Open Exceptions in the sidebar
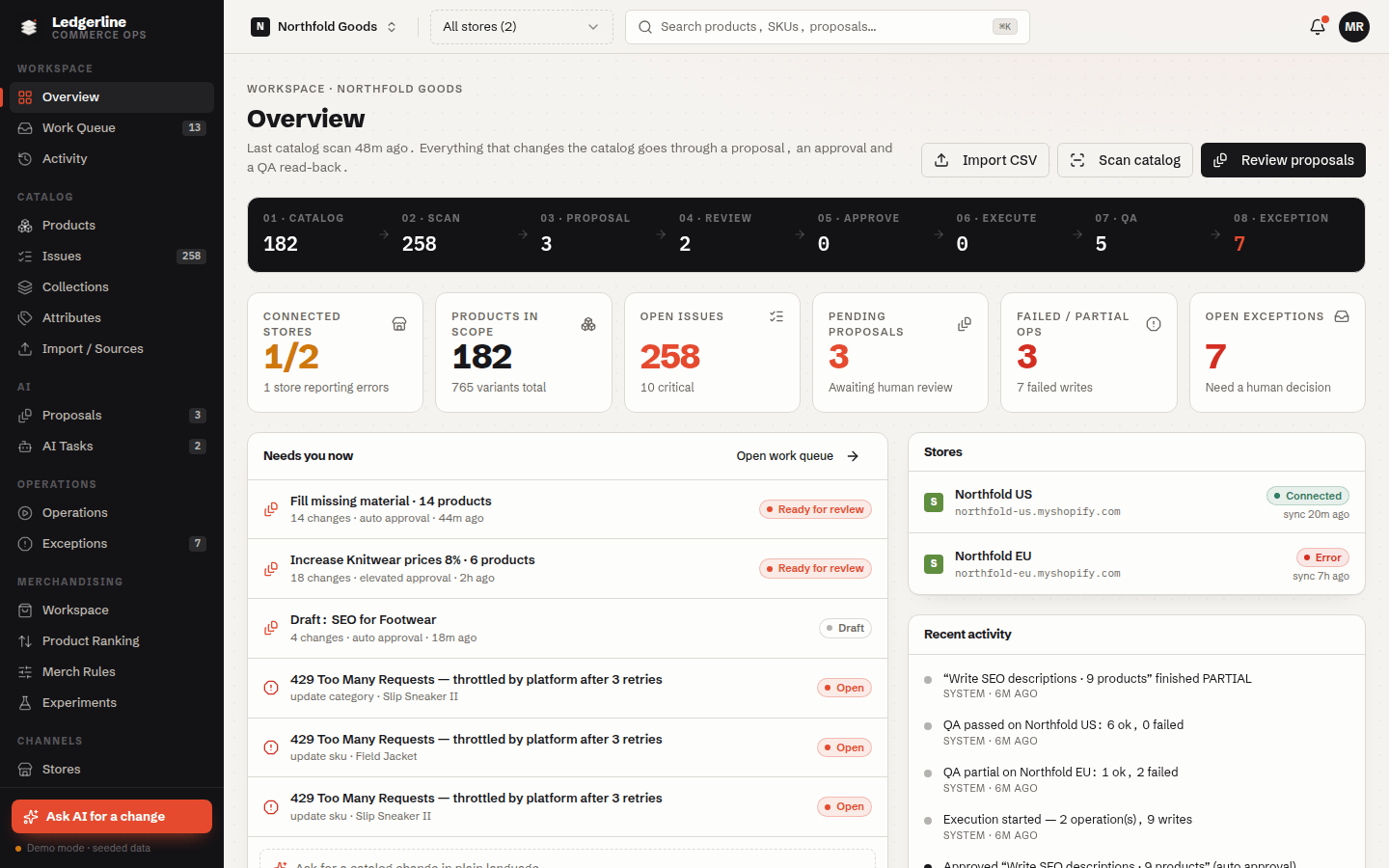 112,544
